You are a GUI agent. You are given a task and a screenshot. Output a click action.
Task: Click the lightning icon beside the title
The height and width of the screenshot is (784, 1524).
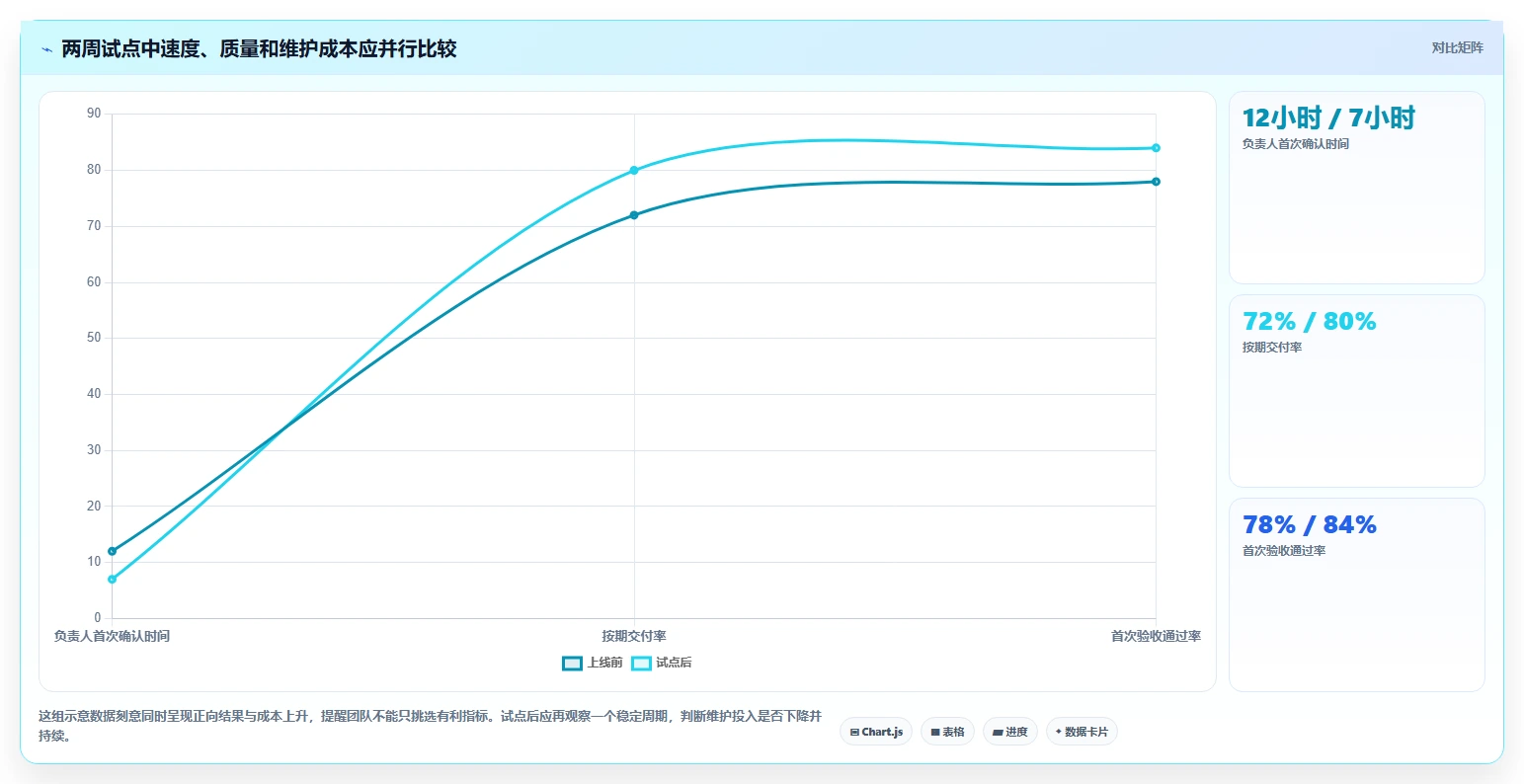(46, 49)
